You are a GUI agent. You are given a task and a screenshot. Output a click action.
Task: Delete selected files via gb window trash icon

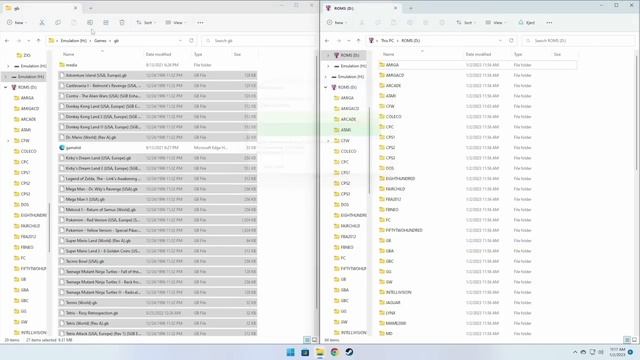(122, 23)
